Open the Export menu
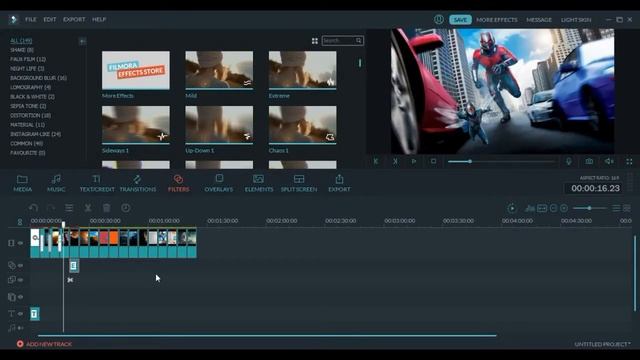 tap(74, 19)
